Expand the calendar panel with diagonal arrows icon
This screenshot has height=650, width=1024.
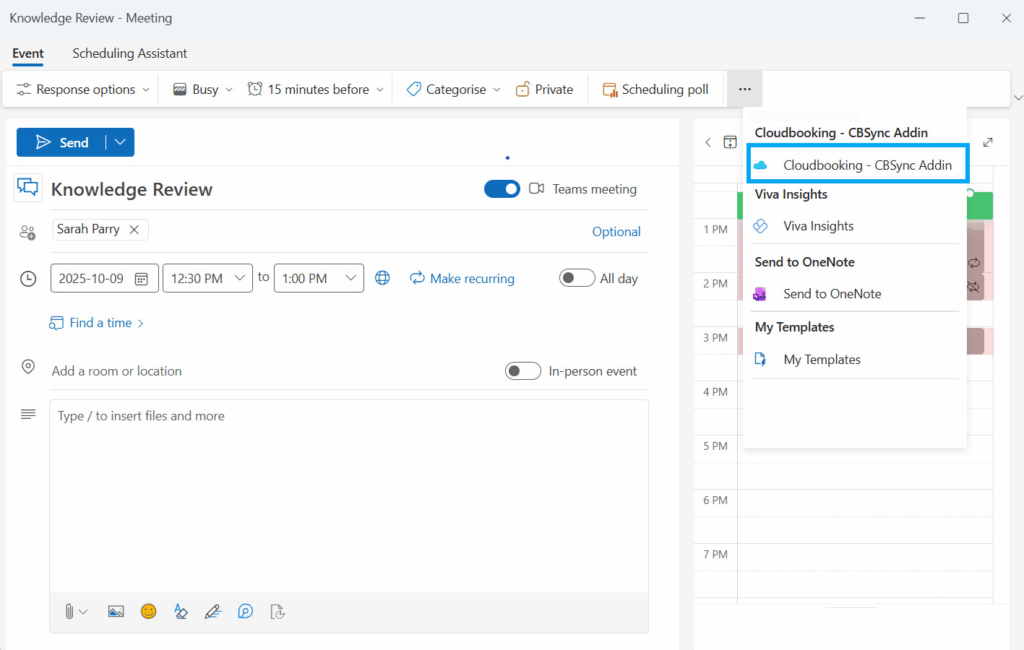click(988, 142)
